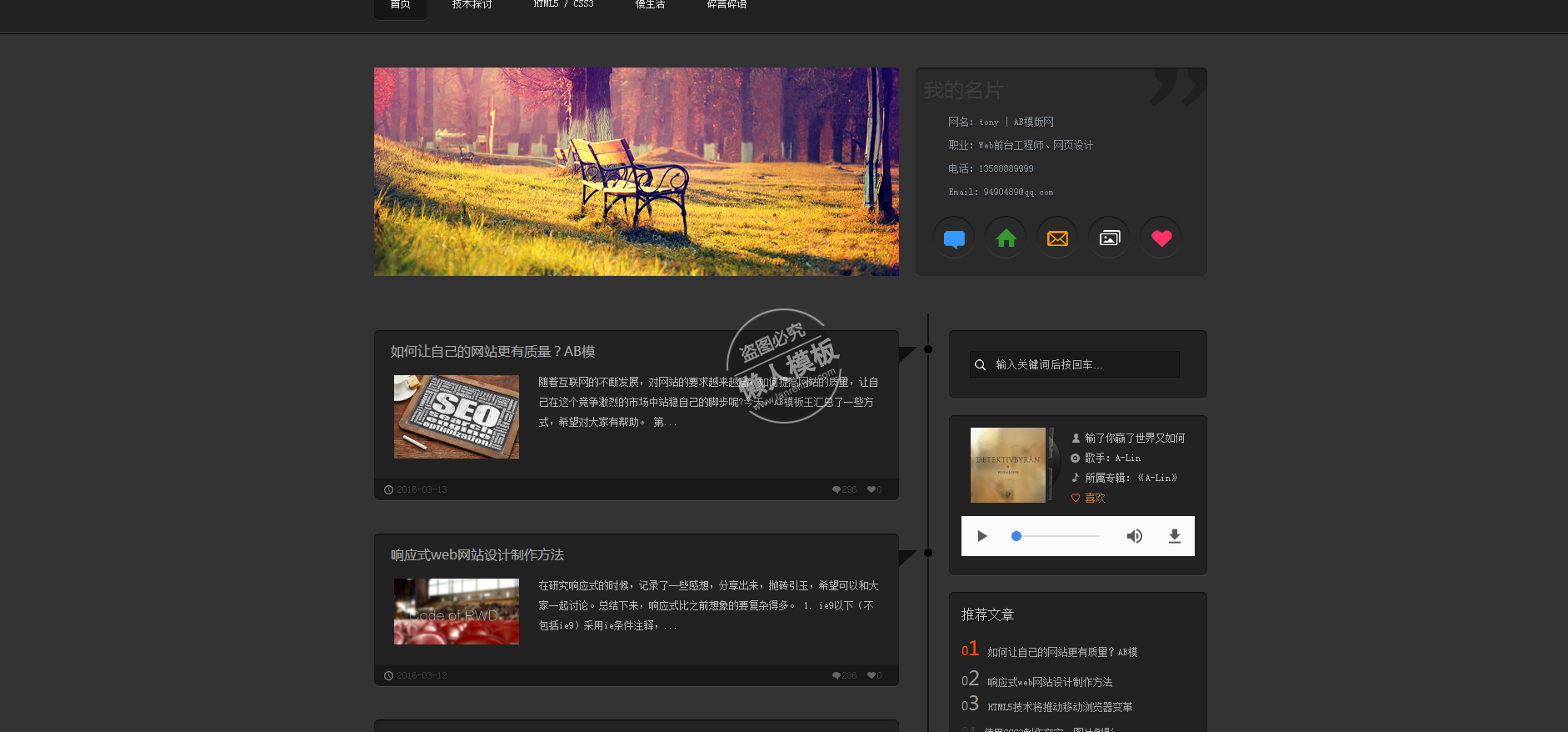
Task: Click the 网名：tony | AB模版网 line
Action: click(1001, 122)
